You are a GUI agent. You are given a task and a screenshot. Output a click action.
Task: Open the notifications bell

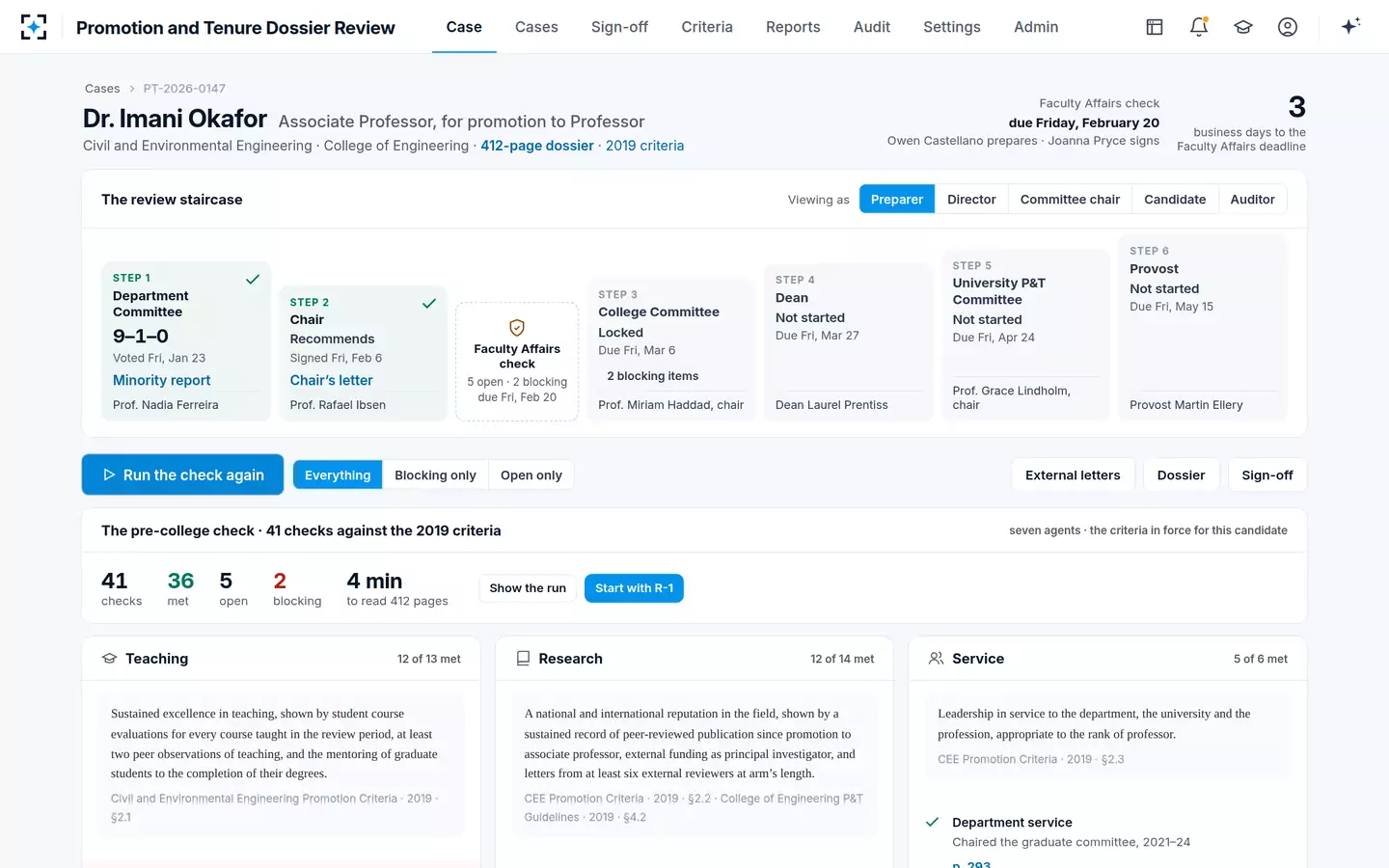point(1199,27)
